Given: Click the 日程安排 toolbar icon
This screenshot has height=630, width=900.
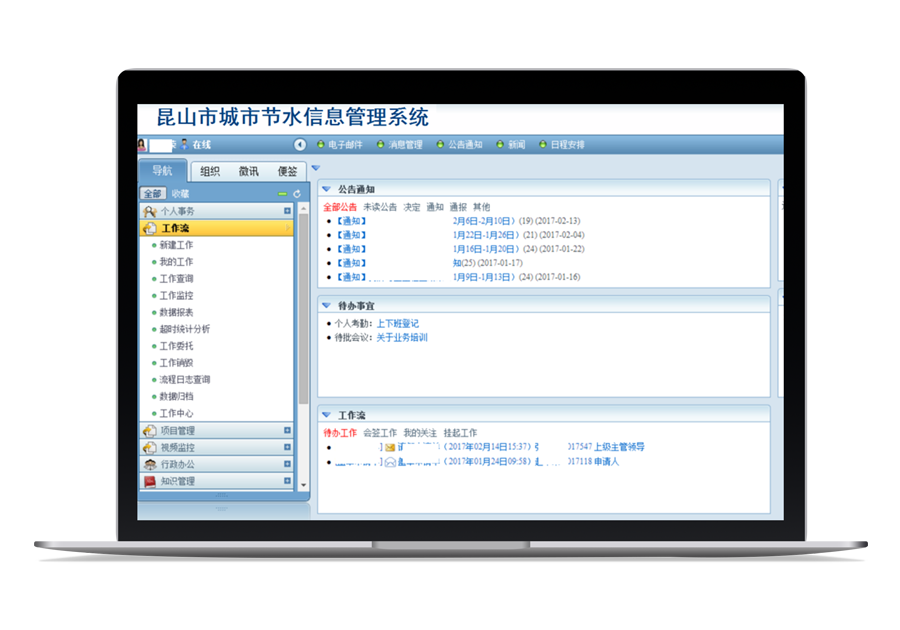Looking at the screenshot, I should 542,145.
